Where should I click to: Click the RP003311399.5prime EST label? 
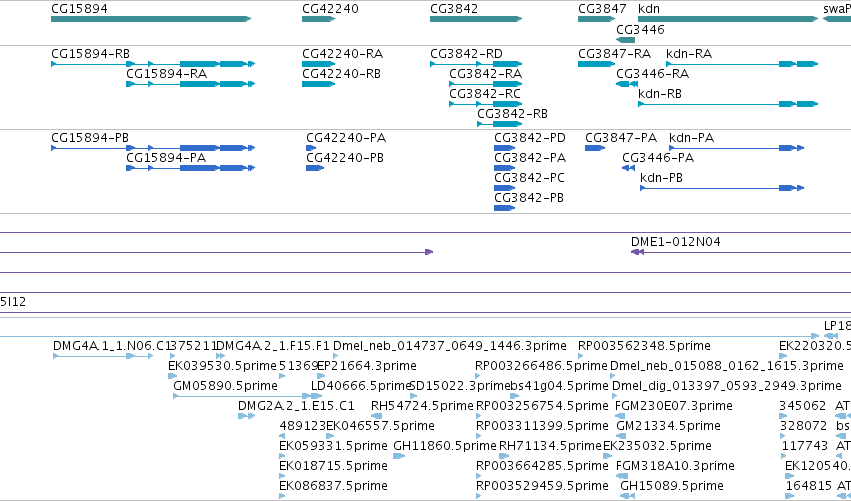[542, 426]
